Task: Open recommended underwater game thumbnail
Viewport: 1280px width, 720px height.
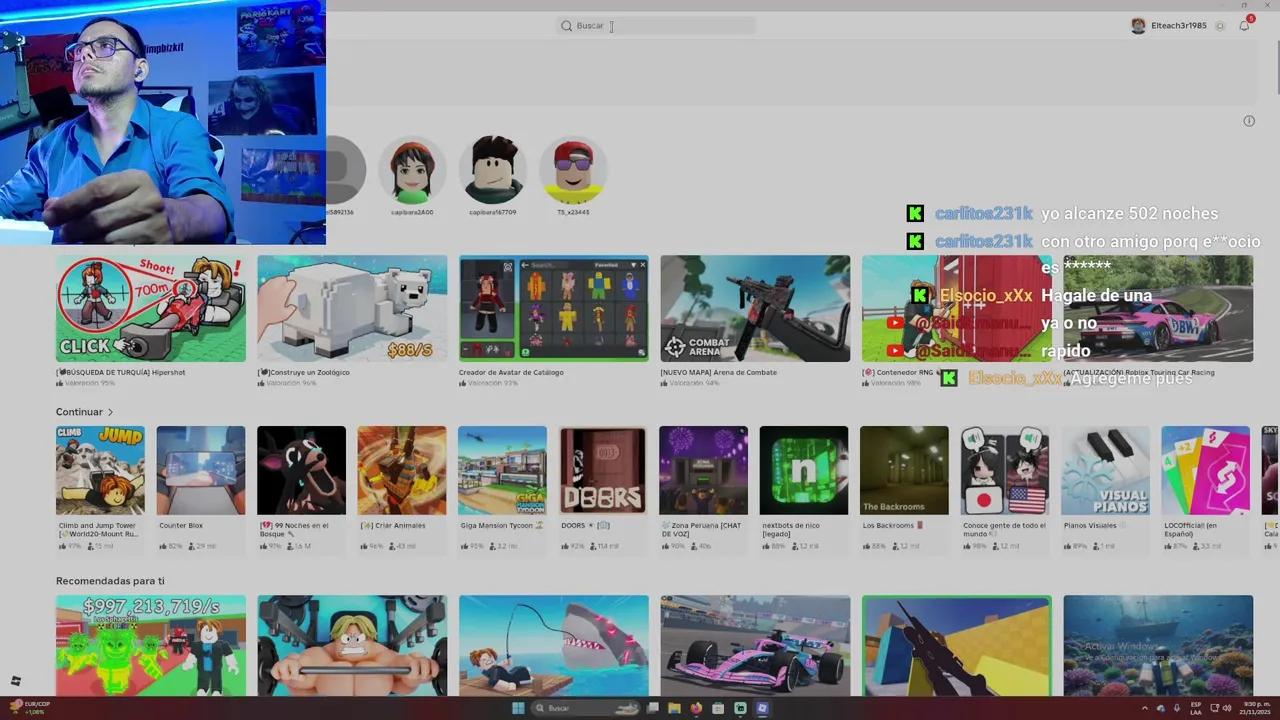Action: 1158,646
